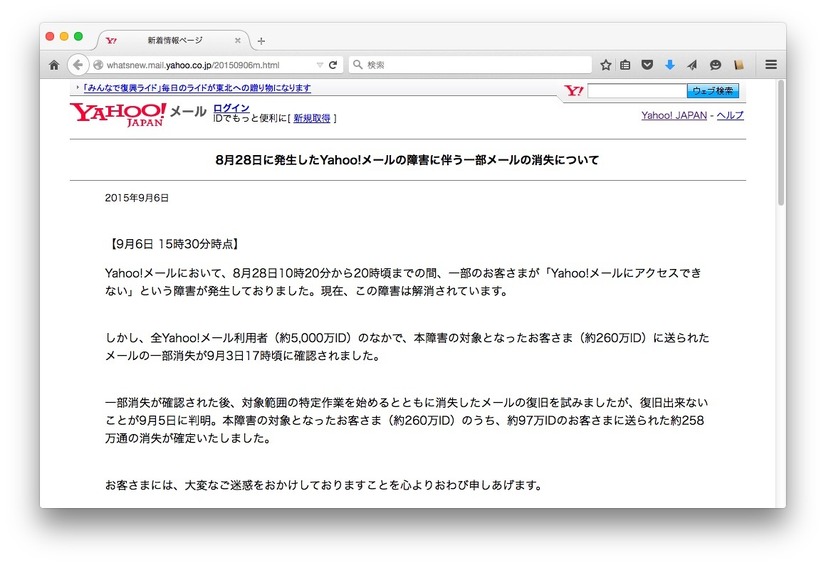Click the article title about 8月28日 障害
This screenshot has height=565, width=826.
pyautogui.click(x=407, y=160)
